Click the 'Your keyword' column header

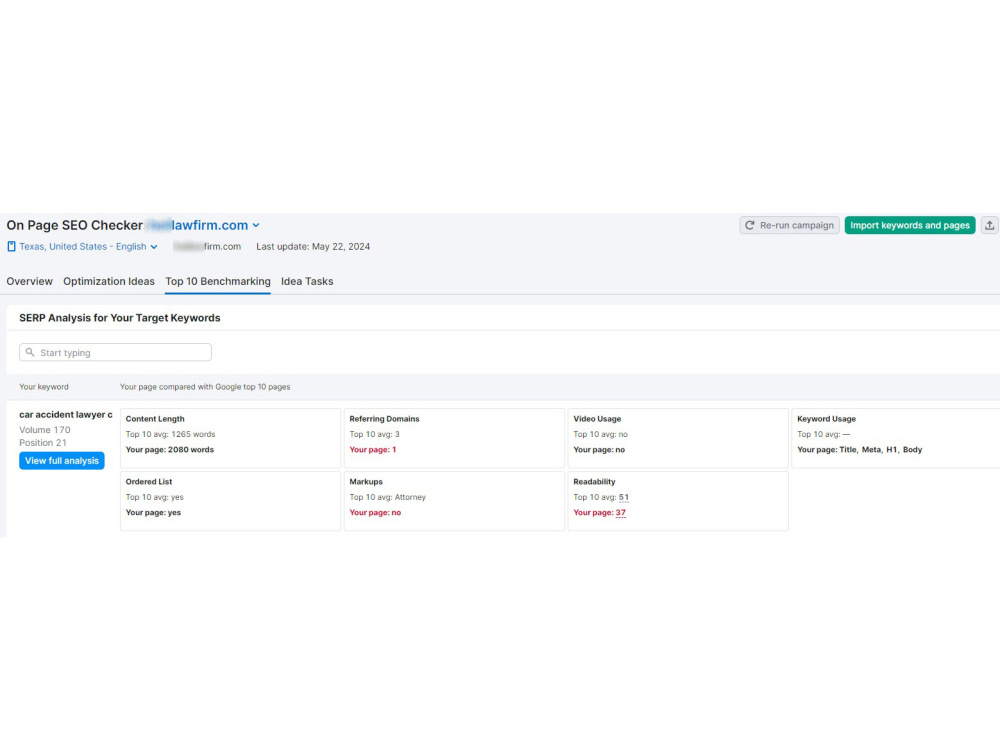pos(43,386)
